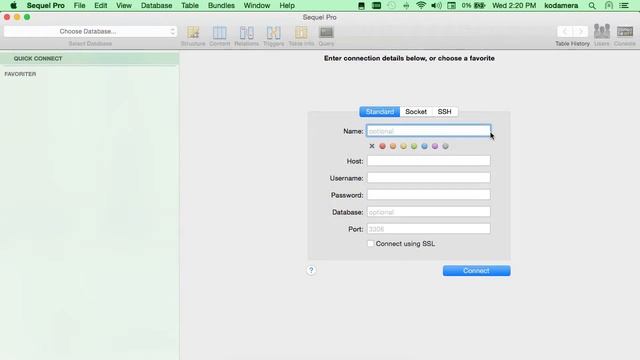Pick the purple favorite color dot
This screenshot has width=640, height=360.
[x=435, y=146]
